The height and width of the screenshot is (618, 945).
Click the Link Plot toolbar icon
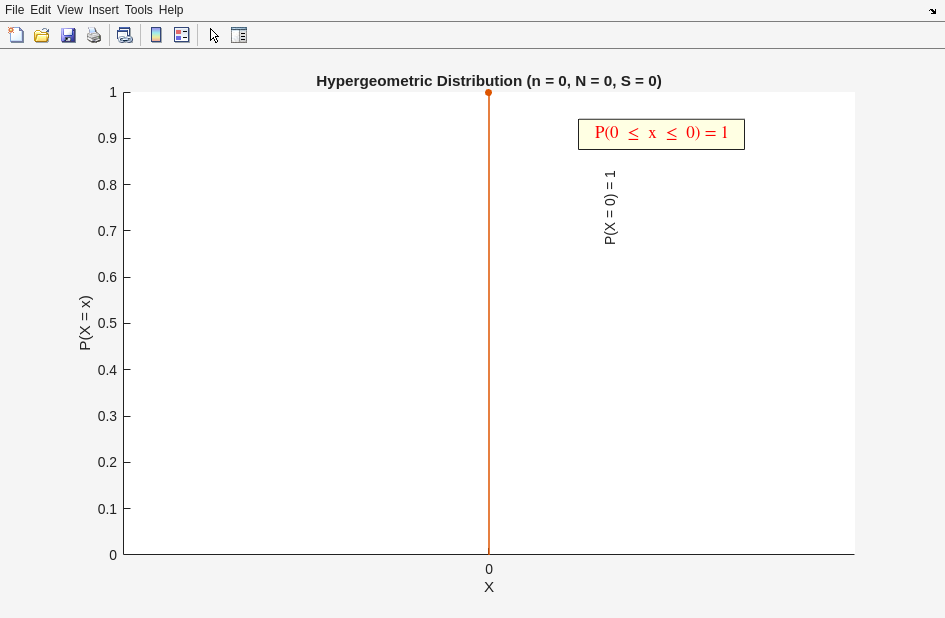tap(124, 35)
